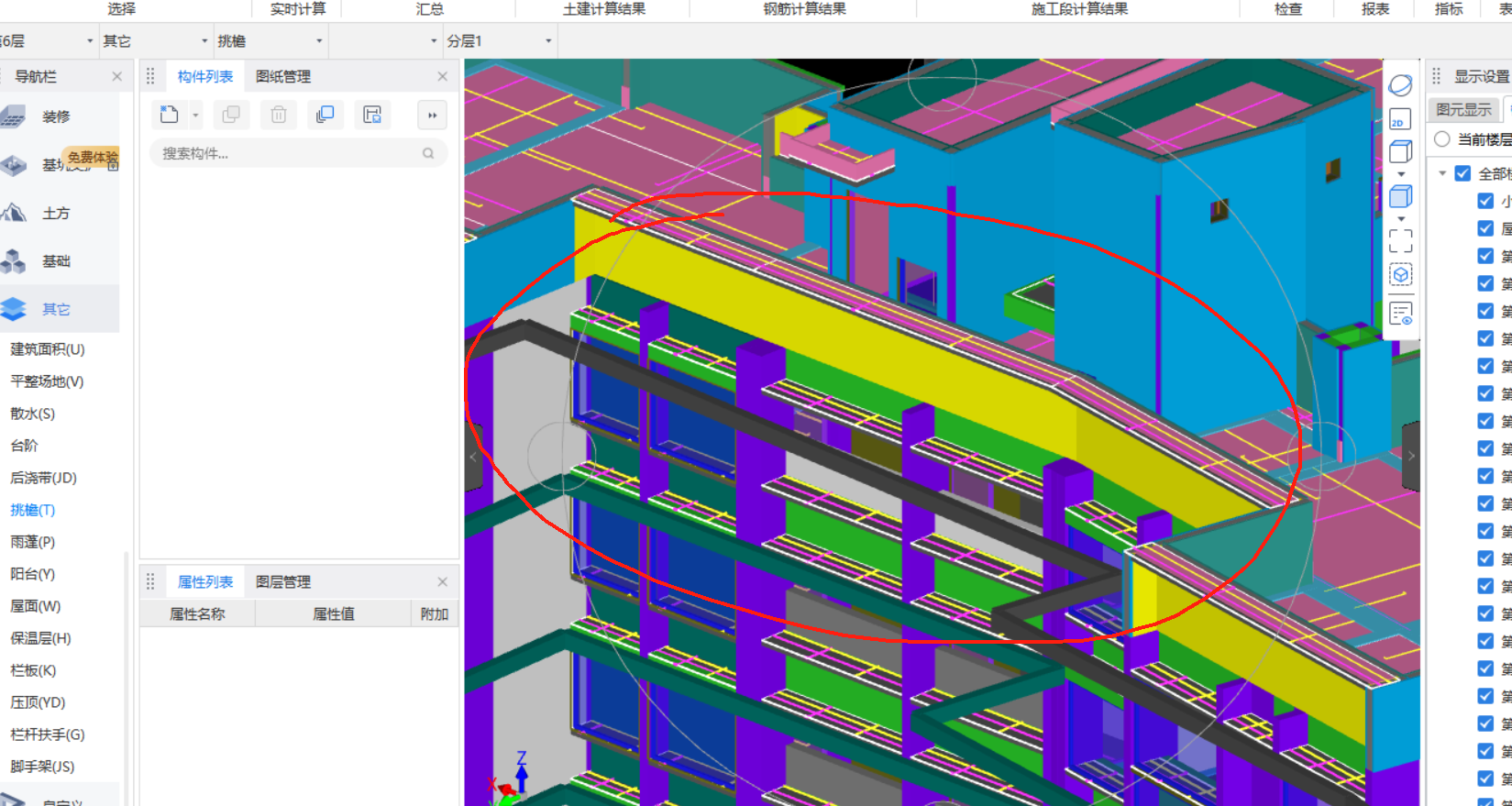Viewport: 1512px width, 806px height.
Task: Select 散水(S) in the navigation list
Action: coord(33,413)
